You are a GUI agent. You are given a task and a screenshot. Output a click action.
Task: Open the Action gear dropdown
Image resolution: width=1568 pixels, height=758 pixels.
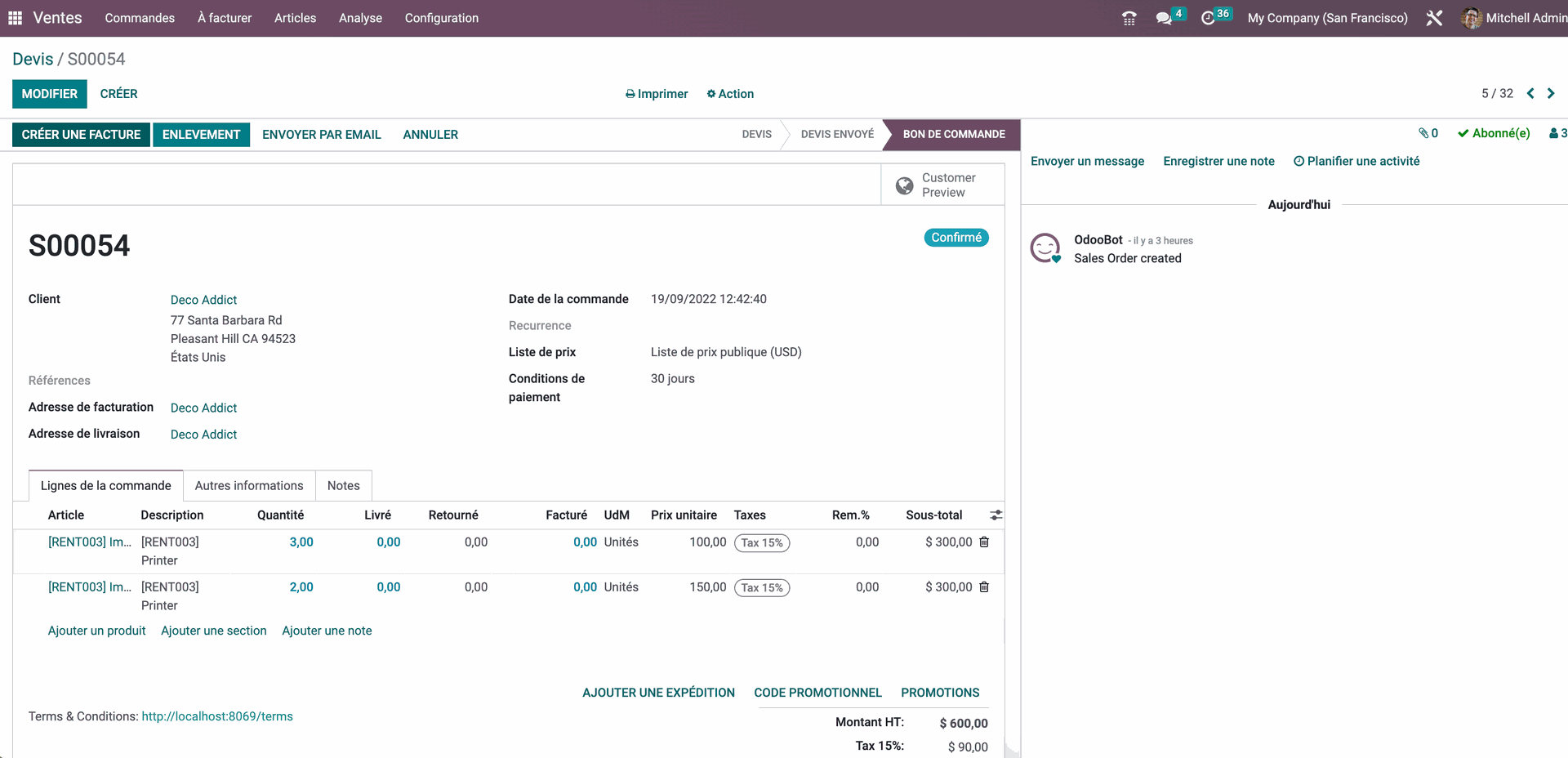click(729, 94)
